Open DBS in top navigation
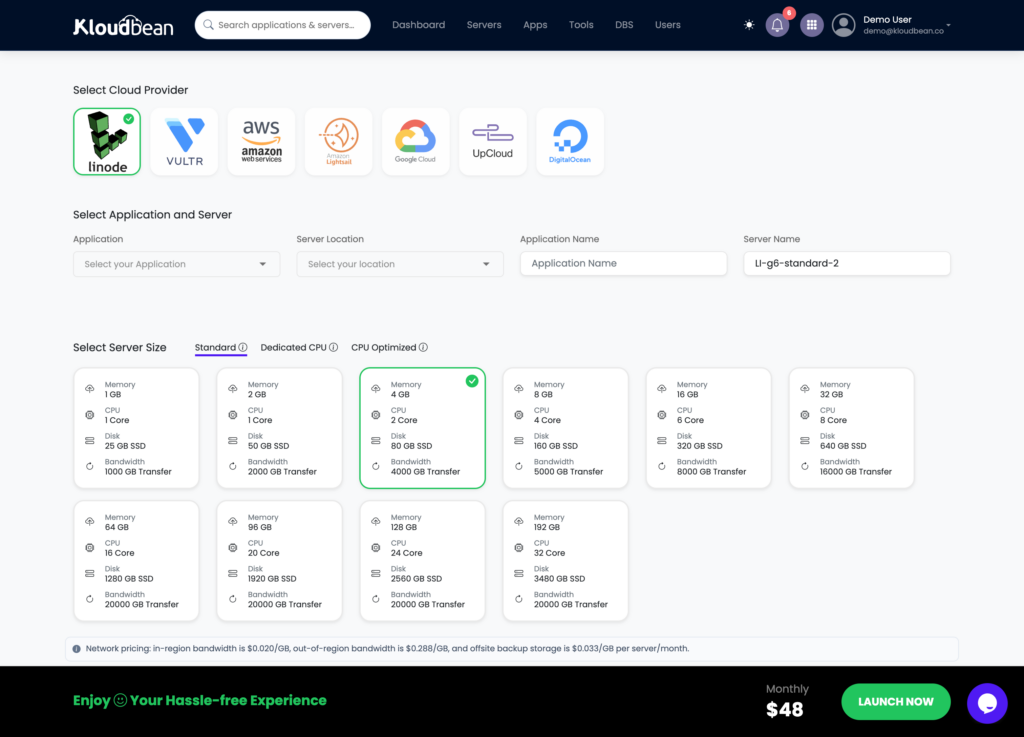 coord(624,25)
